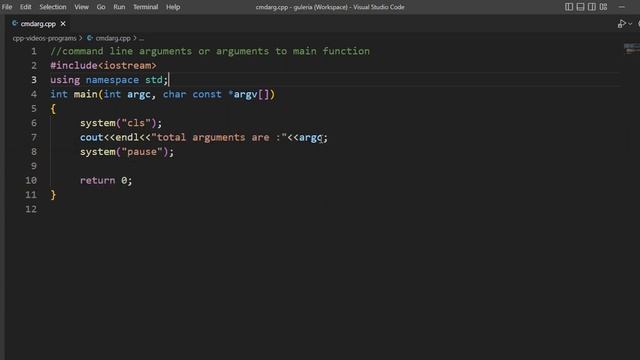Open the Run menu
This screenshot has width=640, height=360.
(119, 7)
